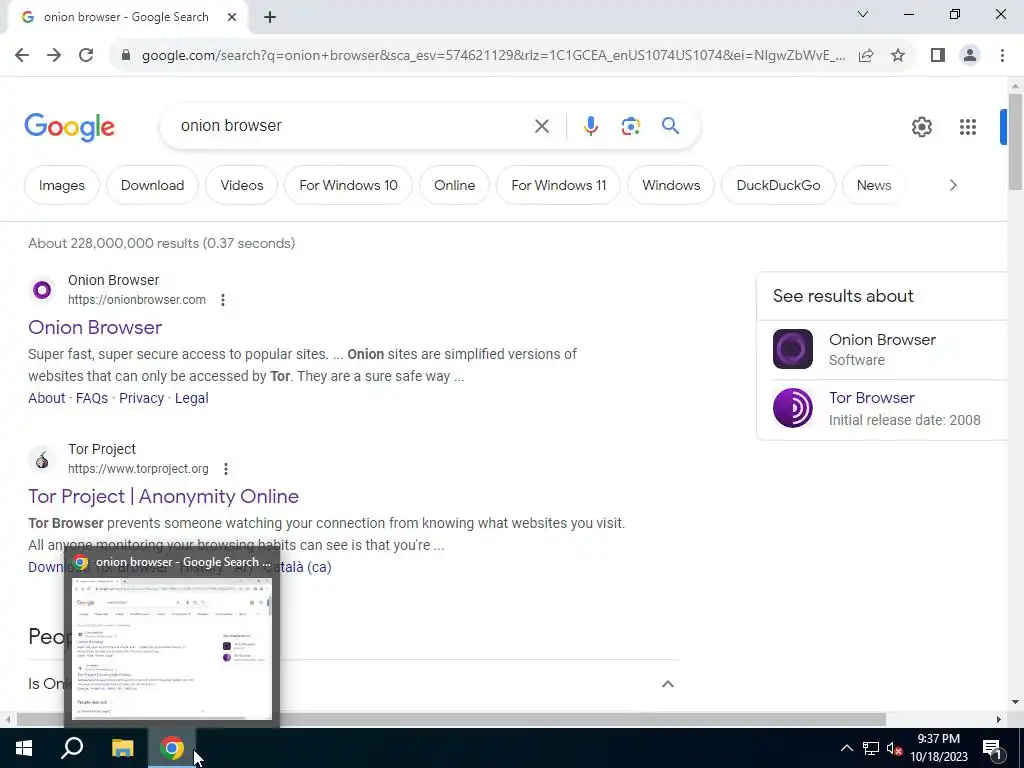Click the address bar URL
The width and height of the screenshot is (1024, 768).
[x=493, y=55]
